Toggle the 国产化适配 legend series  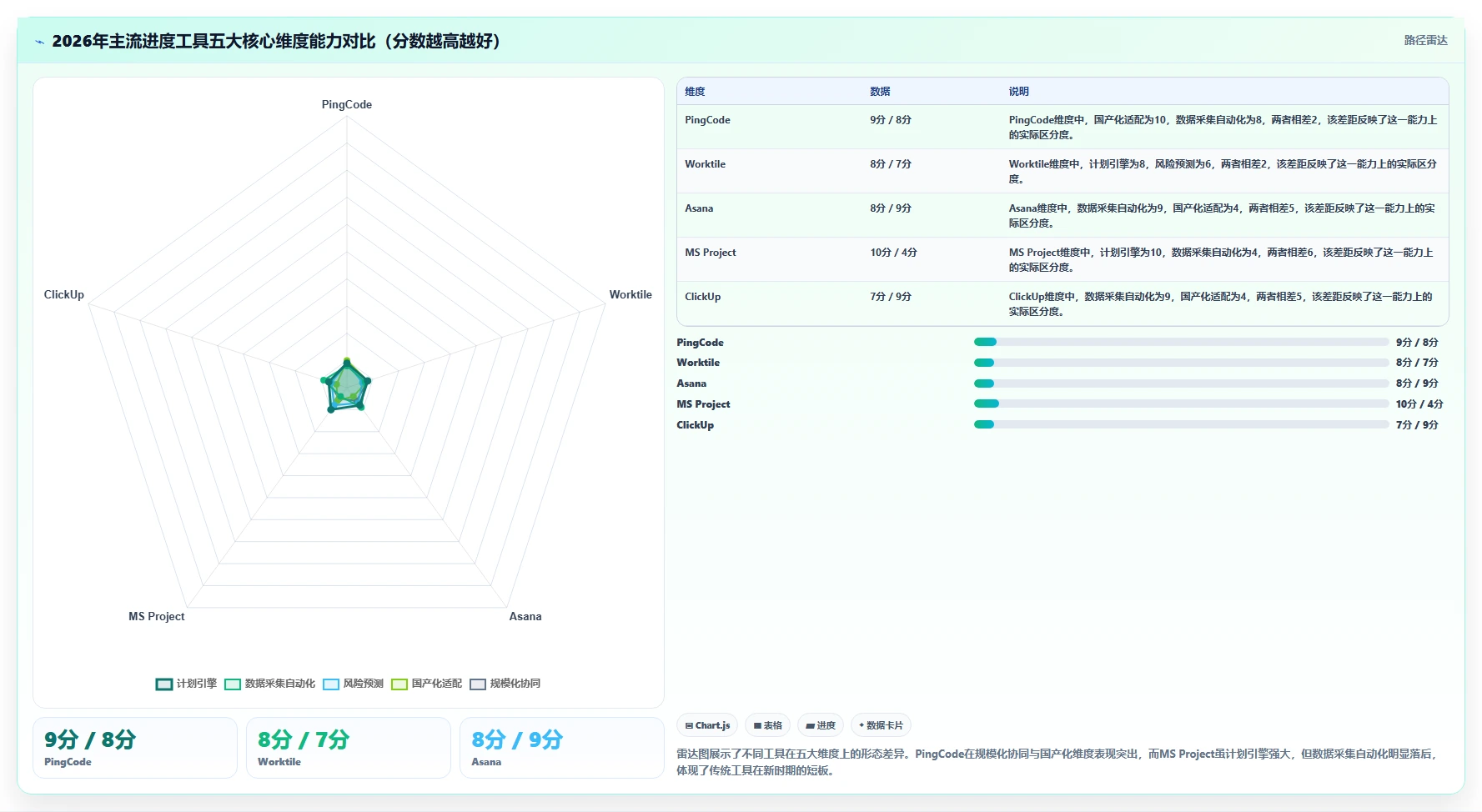click(426, 684)
